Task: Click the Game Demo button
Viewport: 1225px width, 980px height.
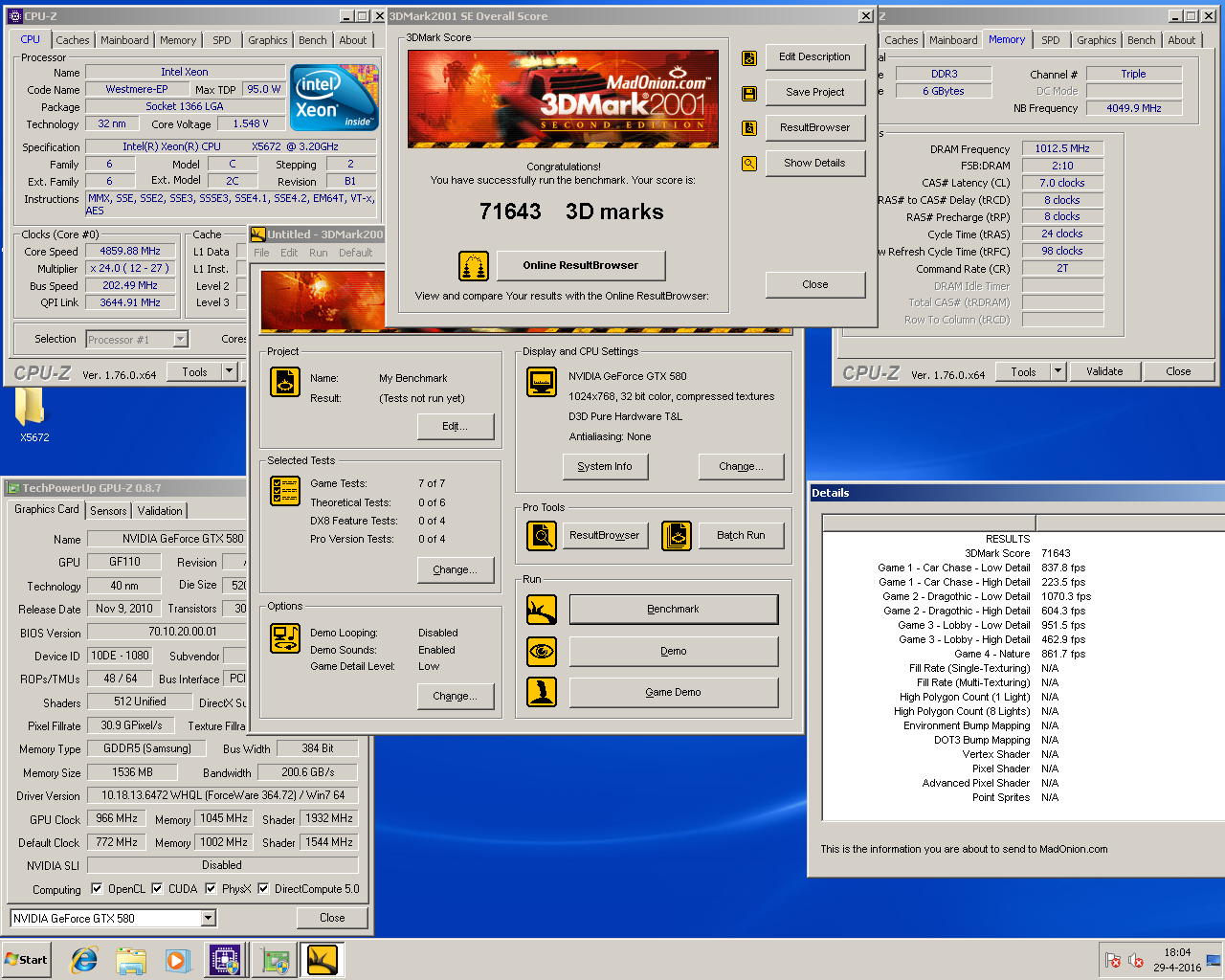Action: point(674,693)
